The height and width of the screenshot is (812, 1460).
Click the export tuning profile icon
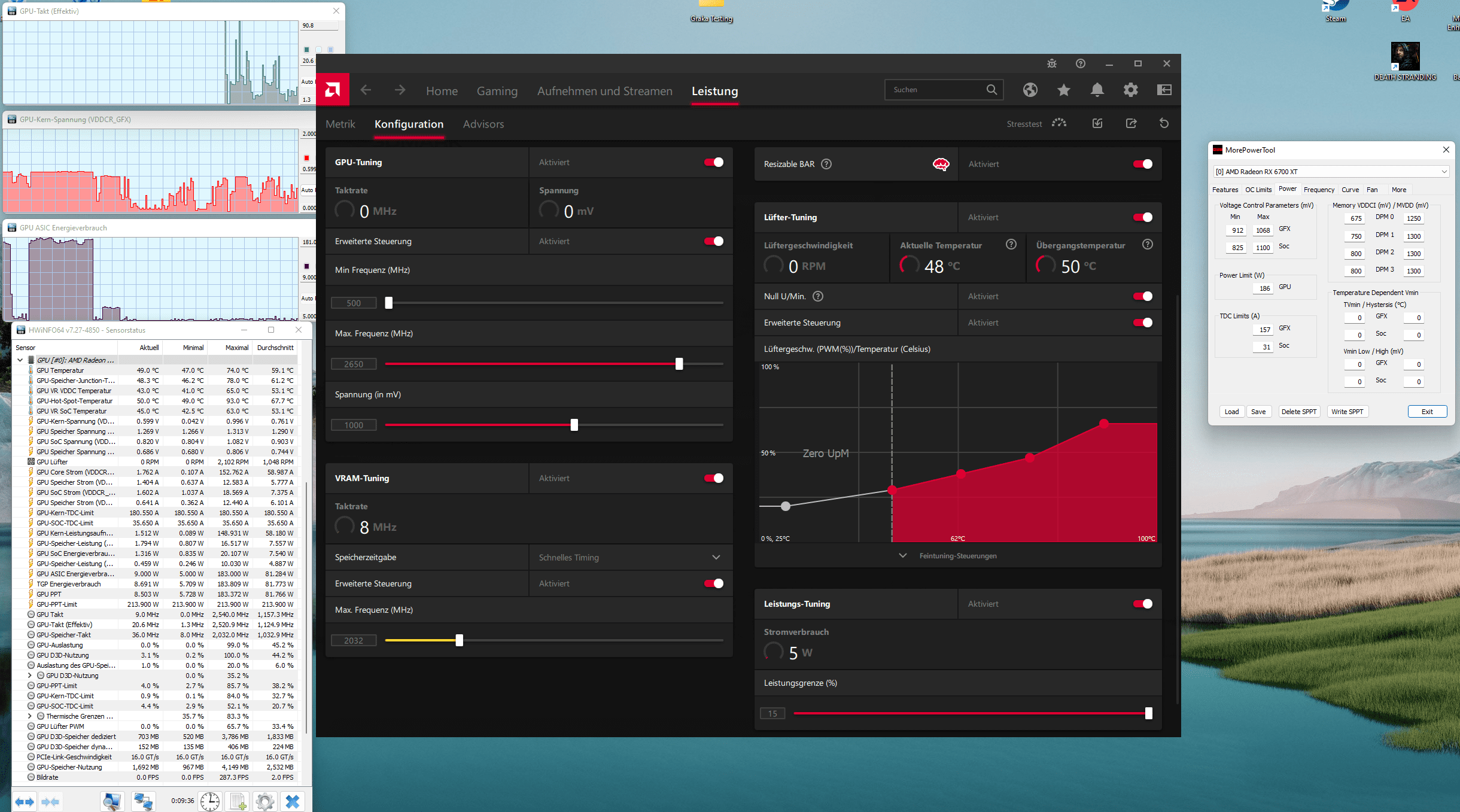click(x=1131, y=123)
